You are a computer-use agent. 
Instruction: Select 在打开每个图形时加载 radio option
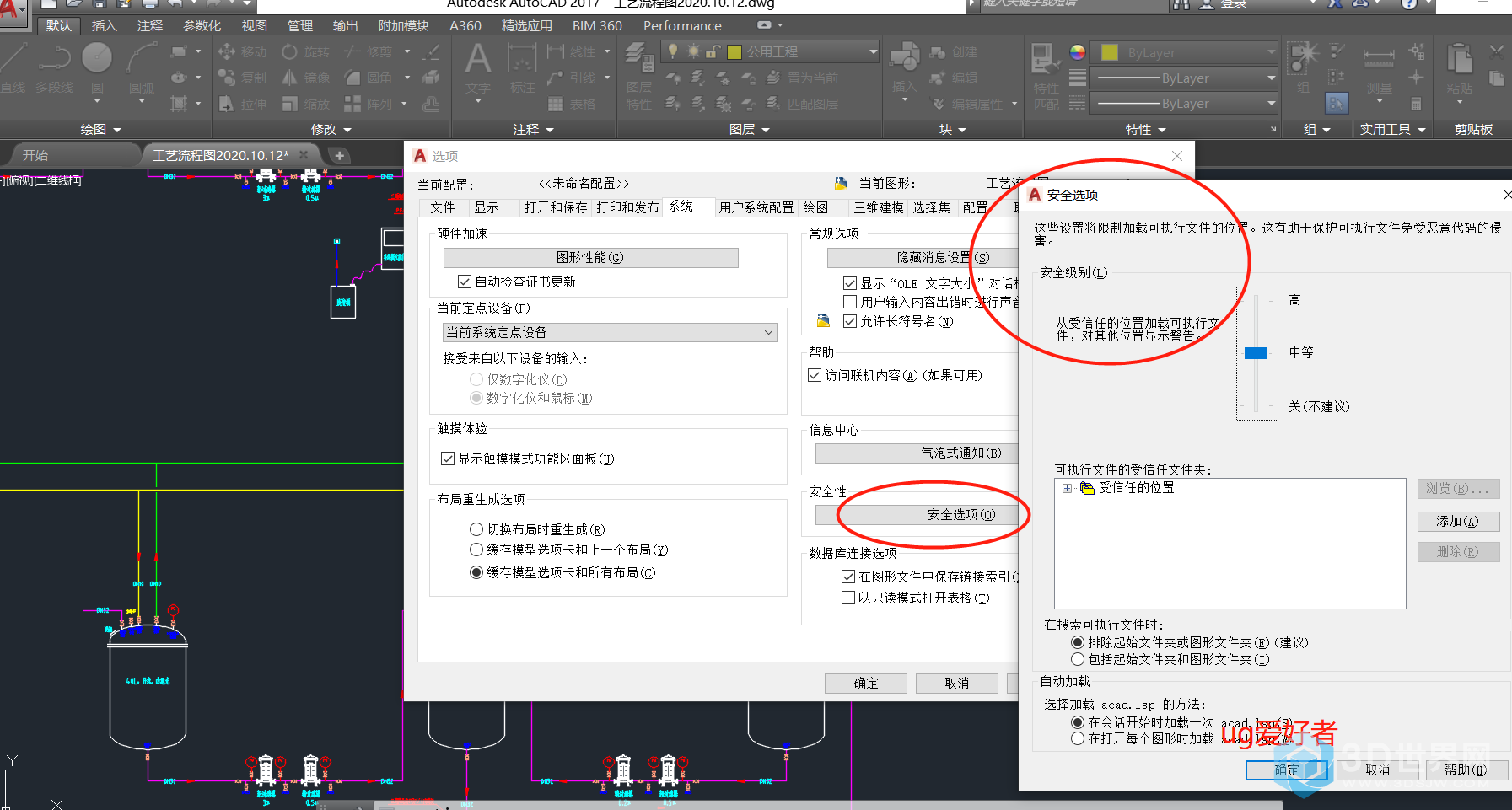pos(1078,738)
